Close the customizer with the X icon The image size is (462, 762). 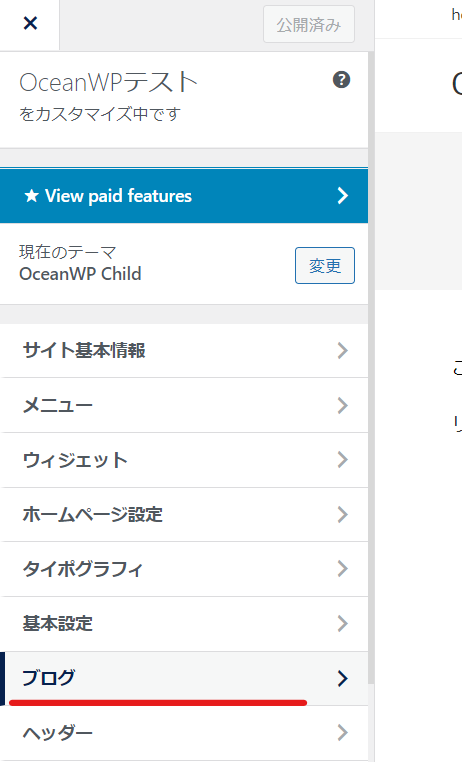click(30, 23)
